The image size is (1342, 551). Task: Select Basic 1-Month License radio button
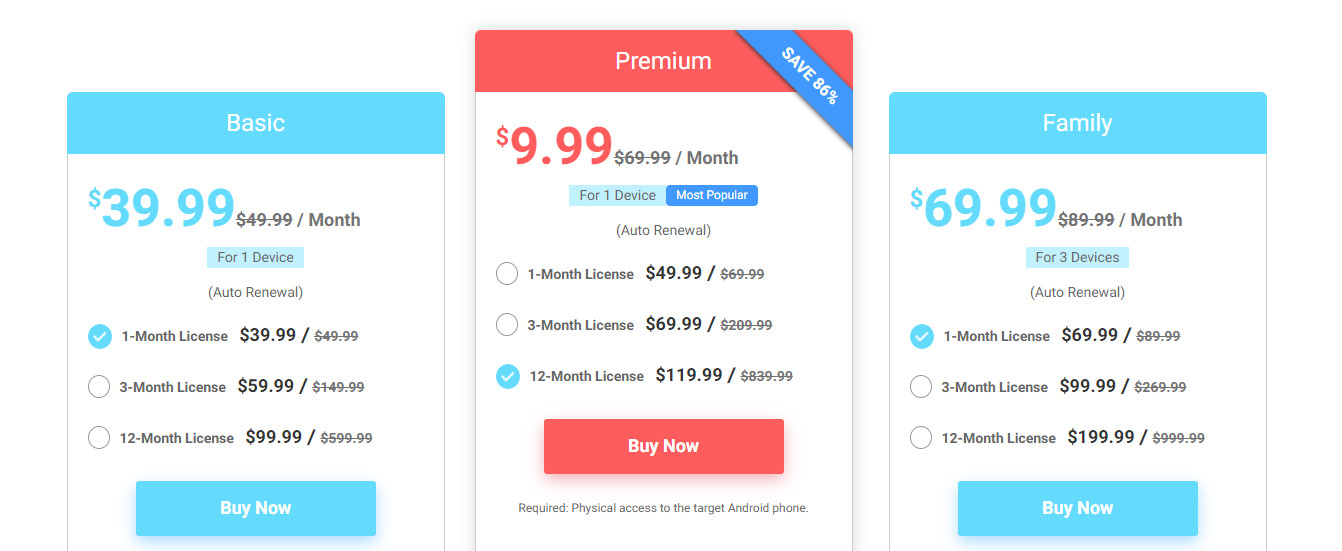click(99, 336)
